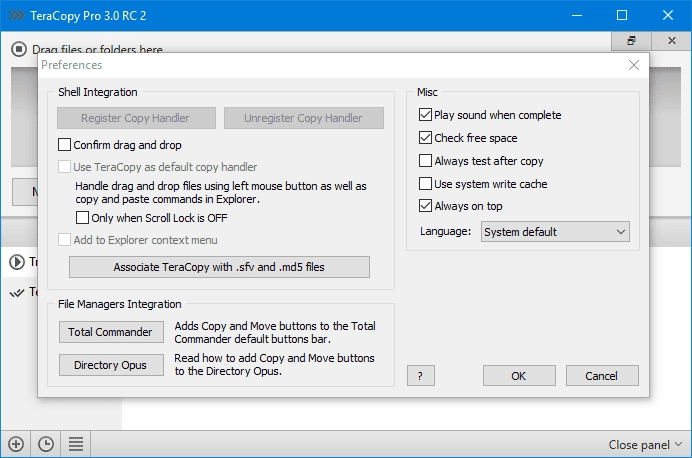The height and width of the screenshot is (458, 692).
Task: Click the Shell Integration group label
Action: click(98, 92)
